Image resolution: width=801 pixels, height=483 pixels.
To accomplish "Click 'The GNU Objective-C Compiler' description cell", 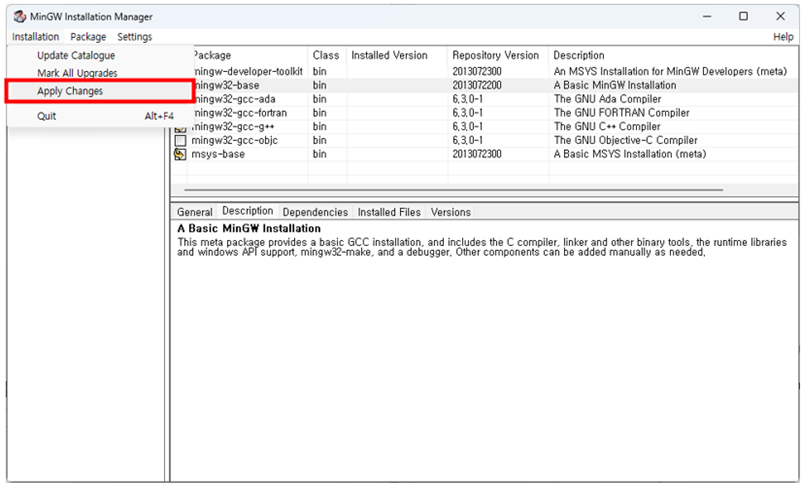I will 626,140.
